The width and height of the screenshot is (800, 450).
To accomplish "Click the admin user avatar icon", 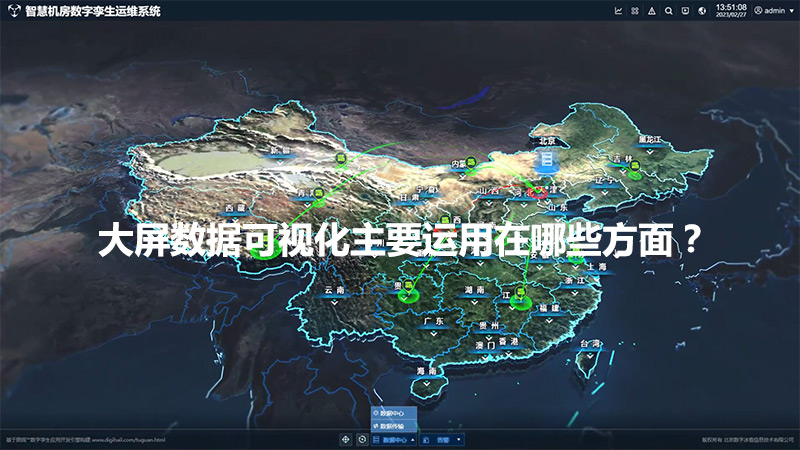I will [758, 11].
